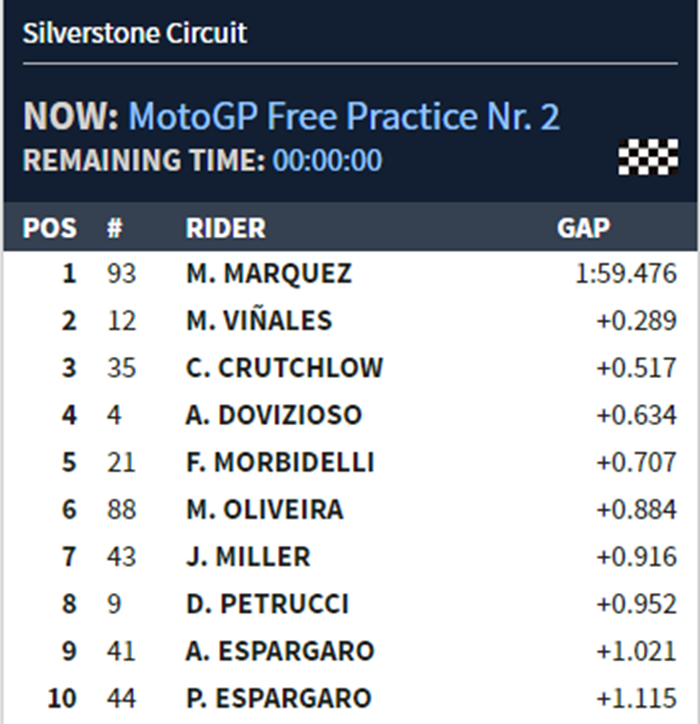Image resolution: width=700 pixels, height=724 pixels.
Task: Click the checkered flag icon
Action: point(648,157)
